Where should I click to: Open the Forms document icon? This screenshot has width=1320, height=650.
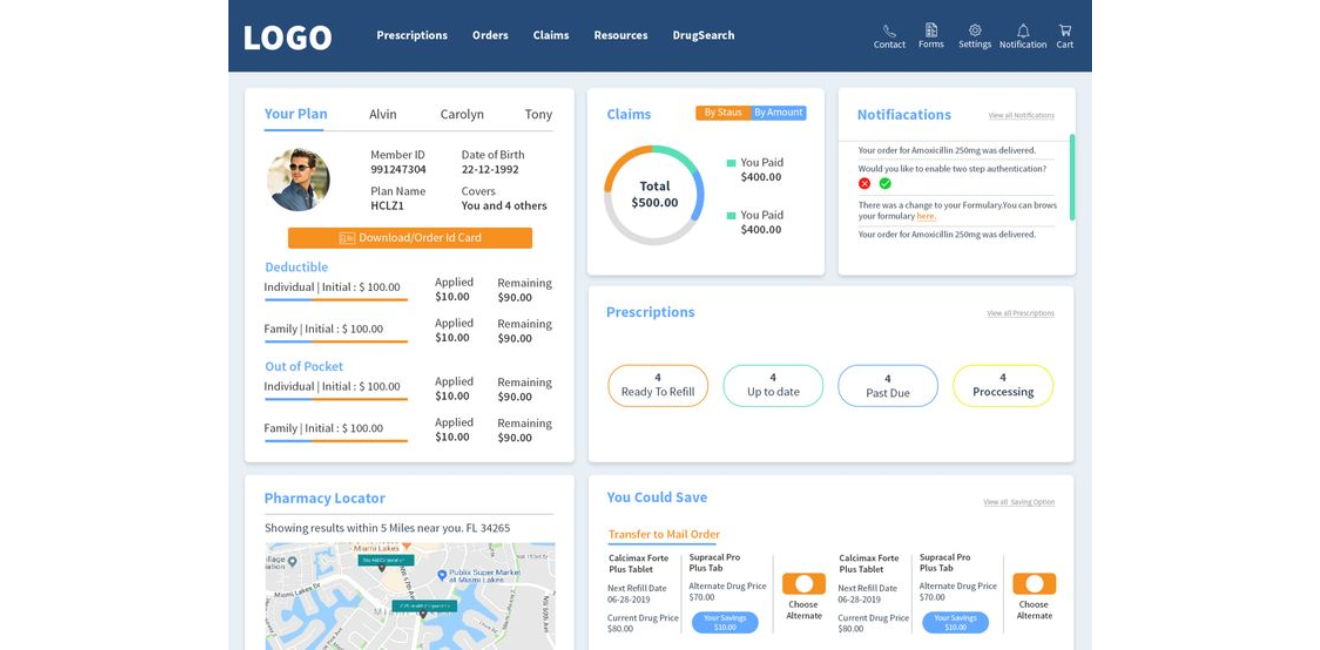(931, 30)
